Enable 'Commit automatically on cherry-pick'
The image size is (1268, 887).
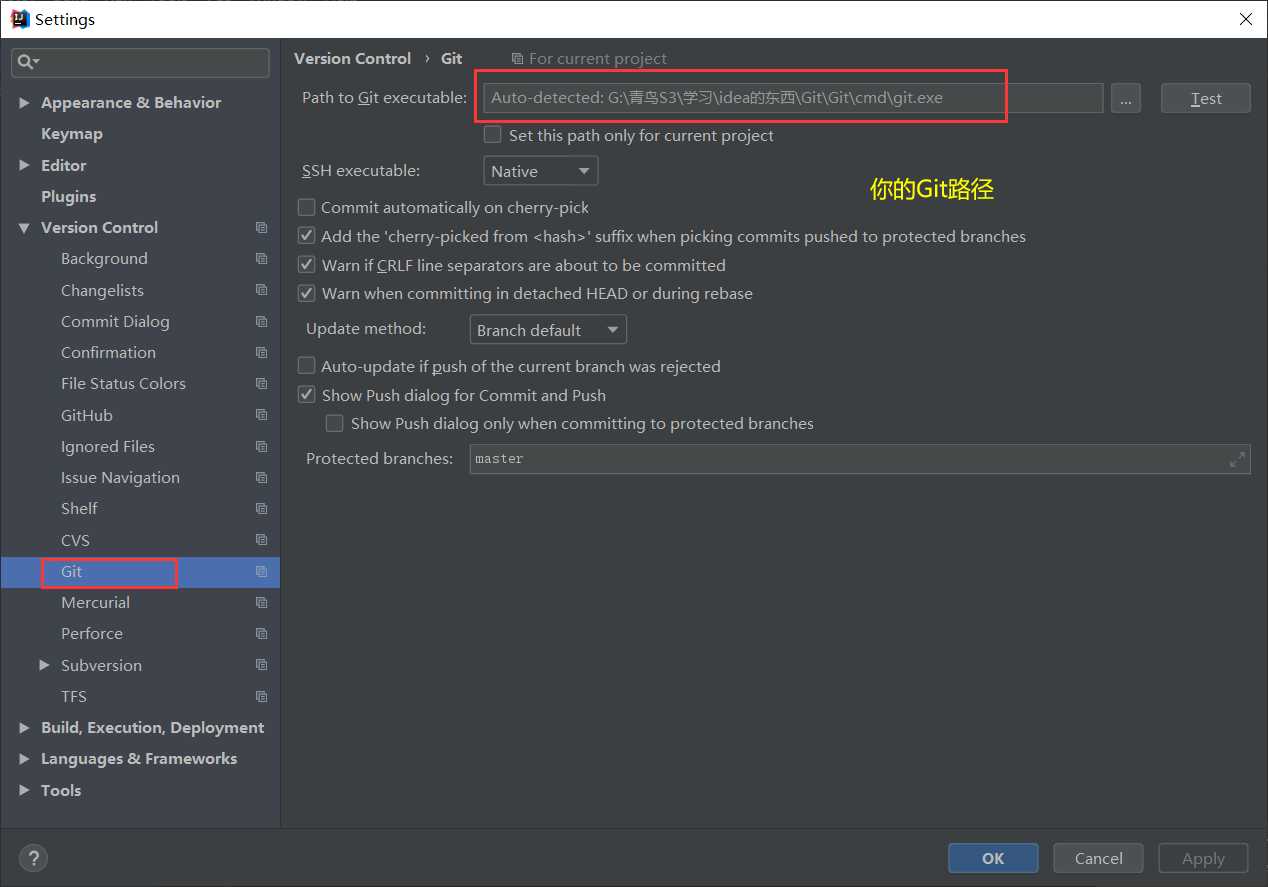point(307,207)
